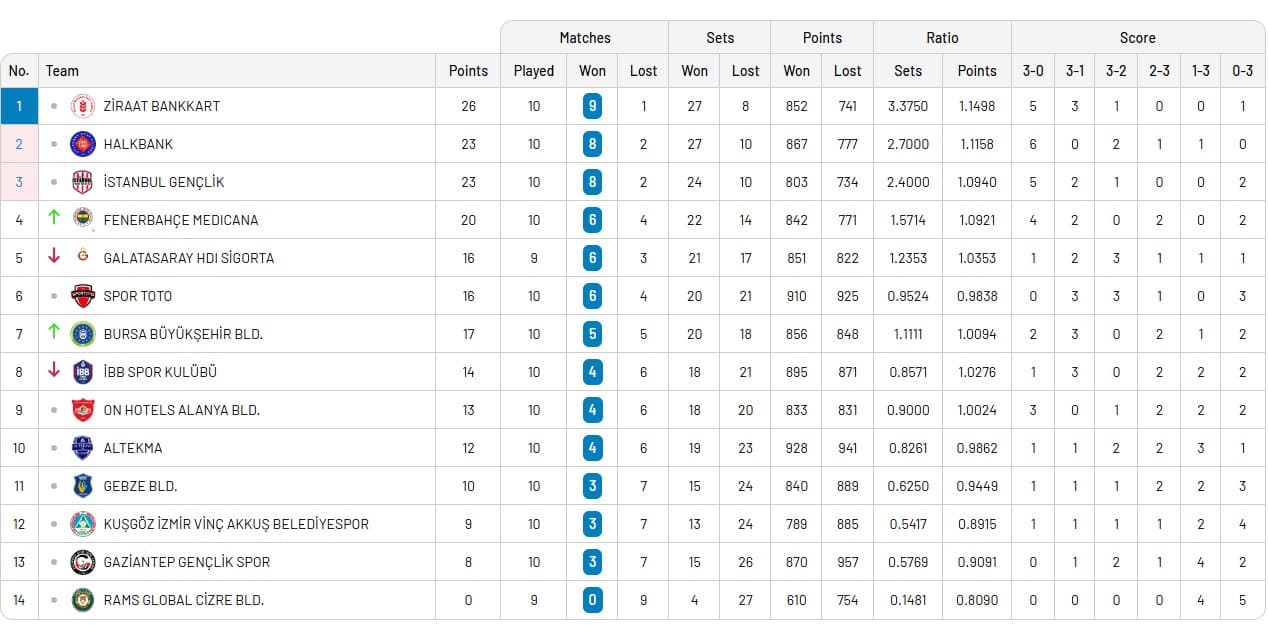The image size is (1268, 639).
Task: Open the Bursa Büyükşehir Bld. team link
Action: pos(183,334)
